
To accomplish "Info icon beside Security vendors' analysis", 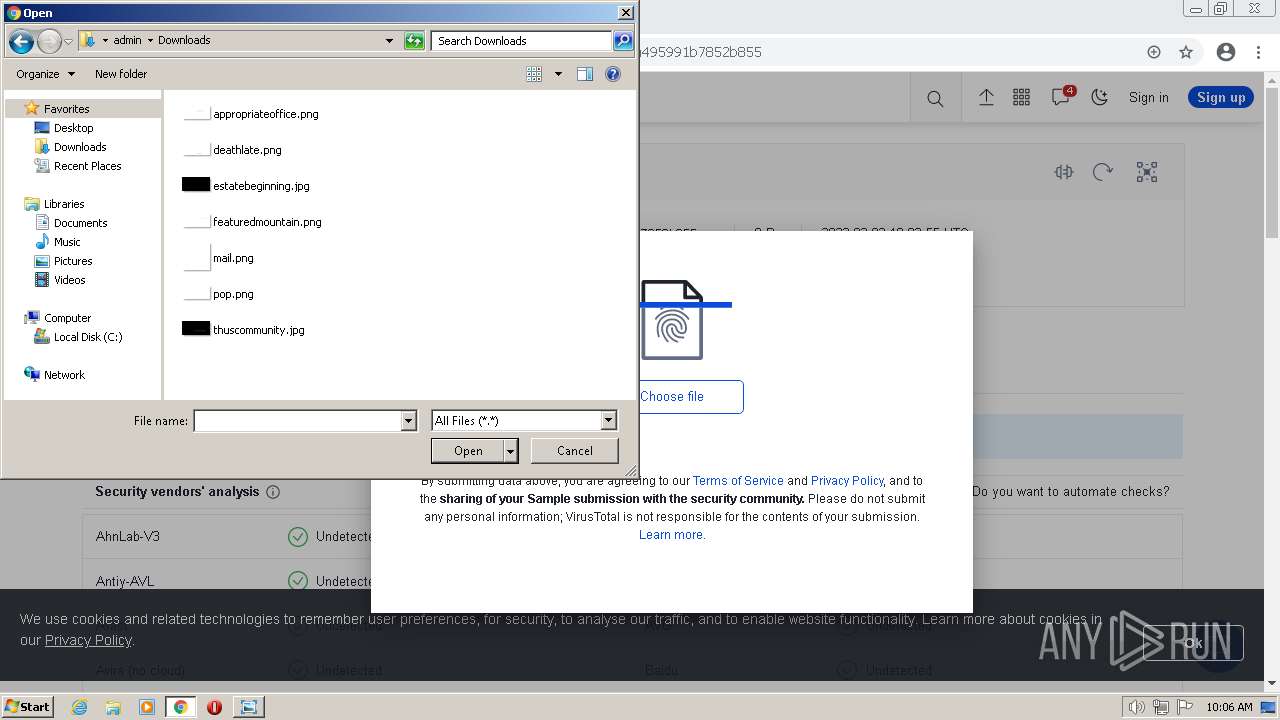I will [273, 492].
